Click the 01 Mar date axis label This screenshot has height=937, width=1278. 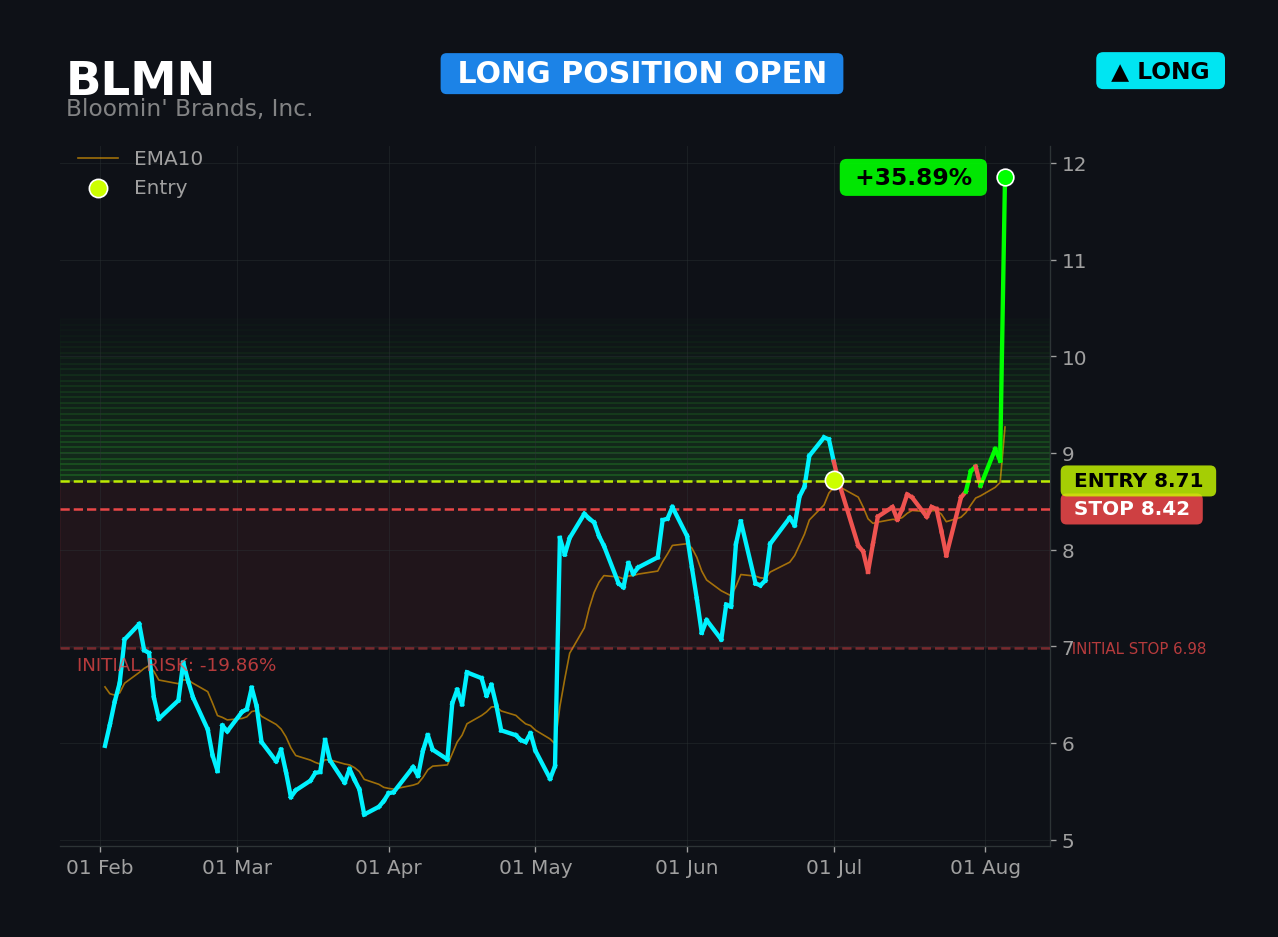pos(237,868)
